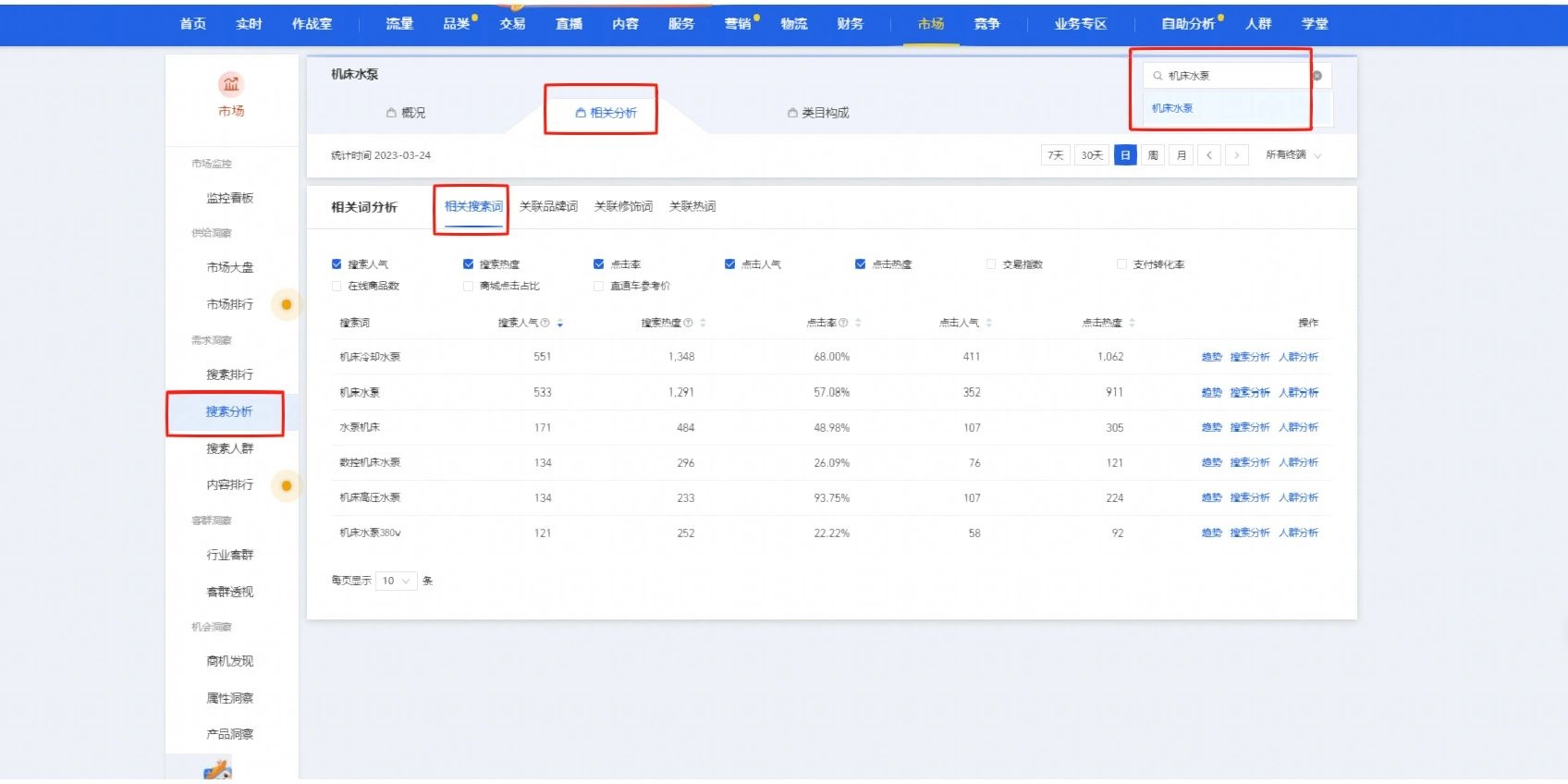Uncheck the 点击率 metric checkbox
The image size is (1568, 784).
[599, 264]
